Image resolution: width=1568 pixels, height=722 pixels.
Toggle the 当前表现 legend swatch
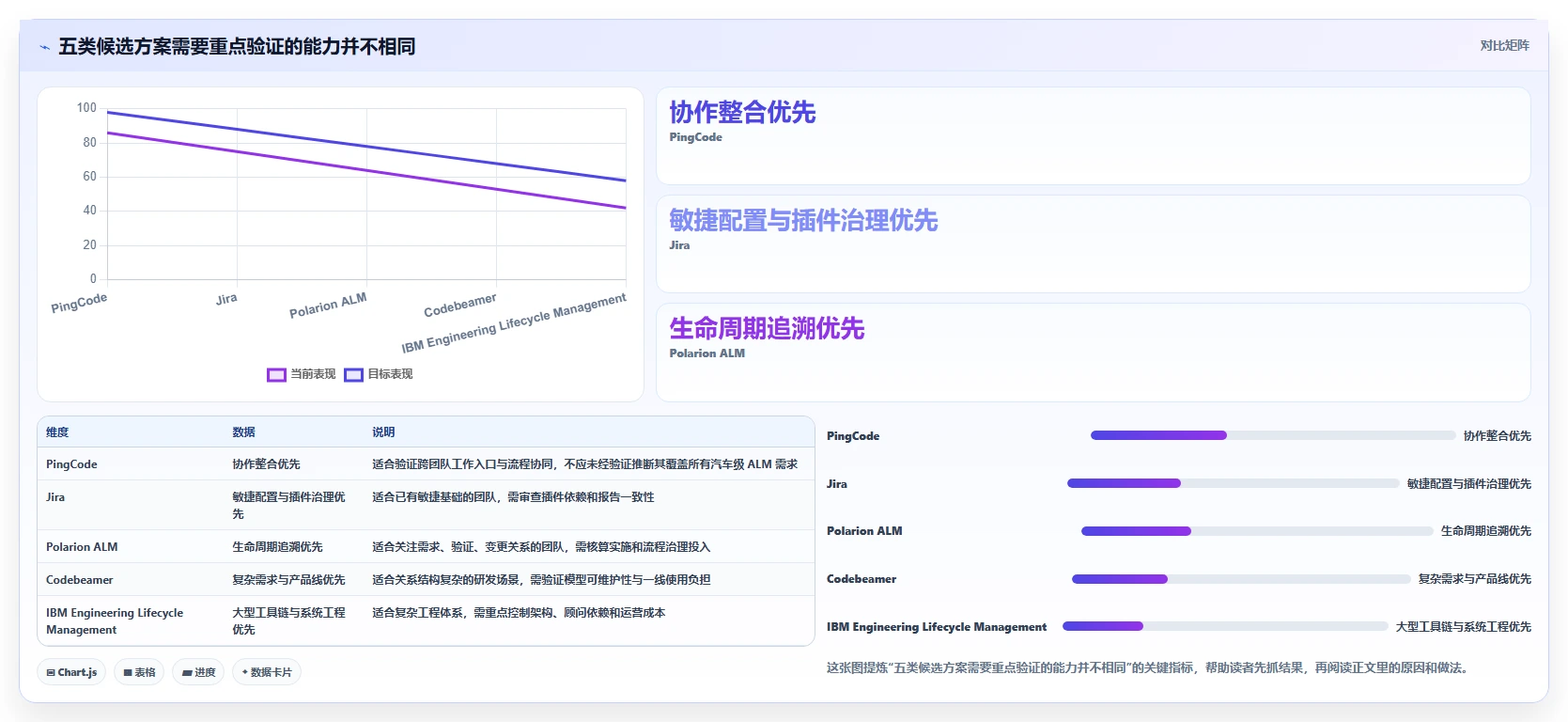click(x=276, y=374)
